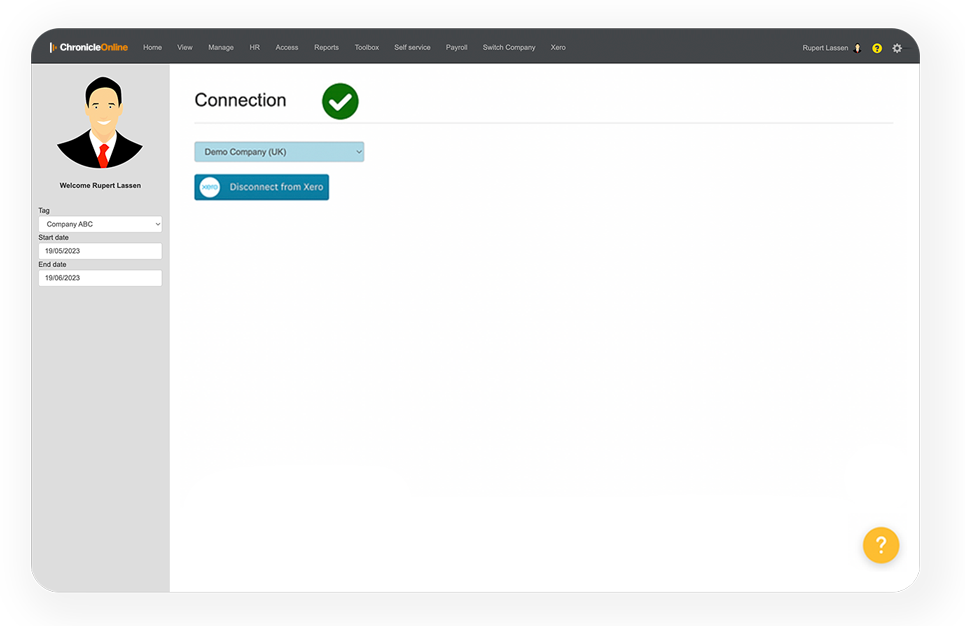This screenshot has height=626, width=965.
Task: Select the Xero menu item
Action: point(558,48)
